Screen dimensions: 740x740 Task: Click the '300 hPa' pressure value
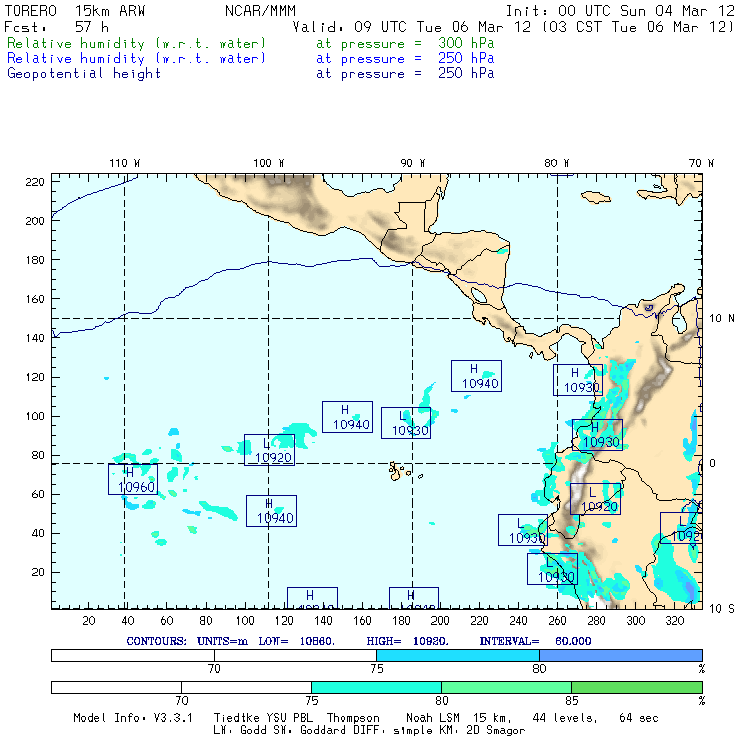[466, 43]
